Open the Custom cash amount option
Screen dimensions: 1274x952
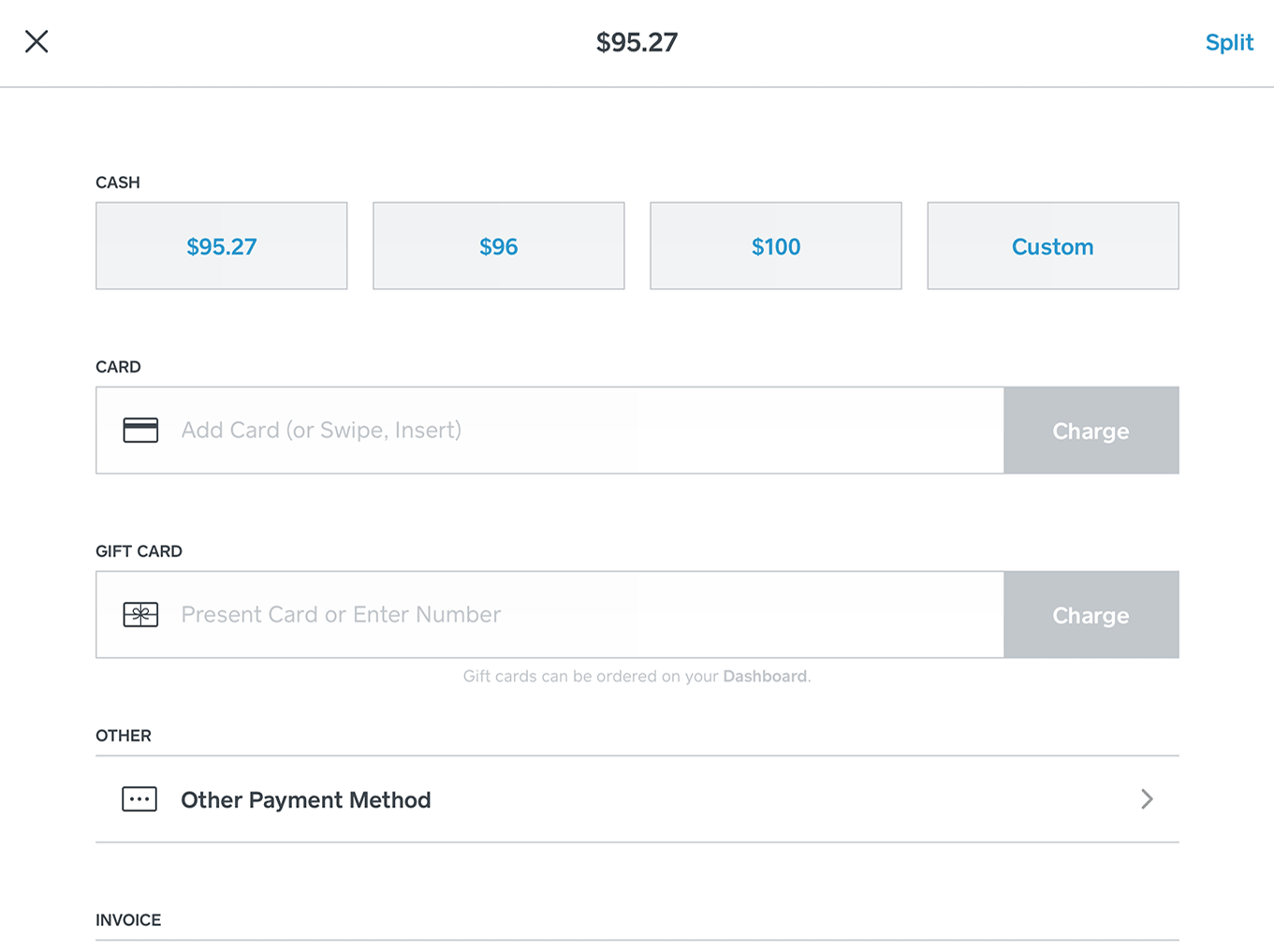point(1052,246)
